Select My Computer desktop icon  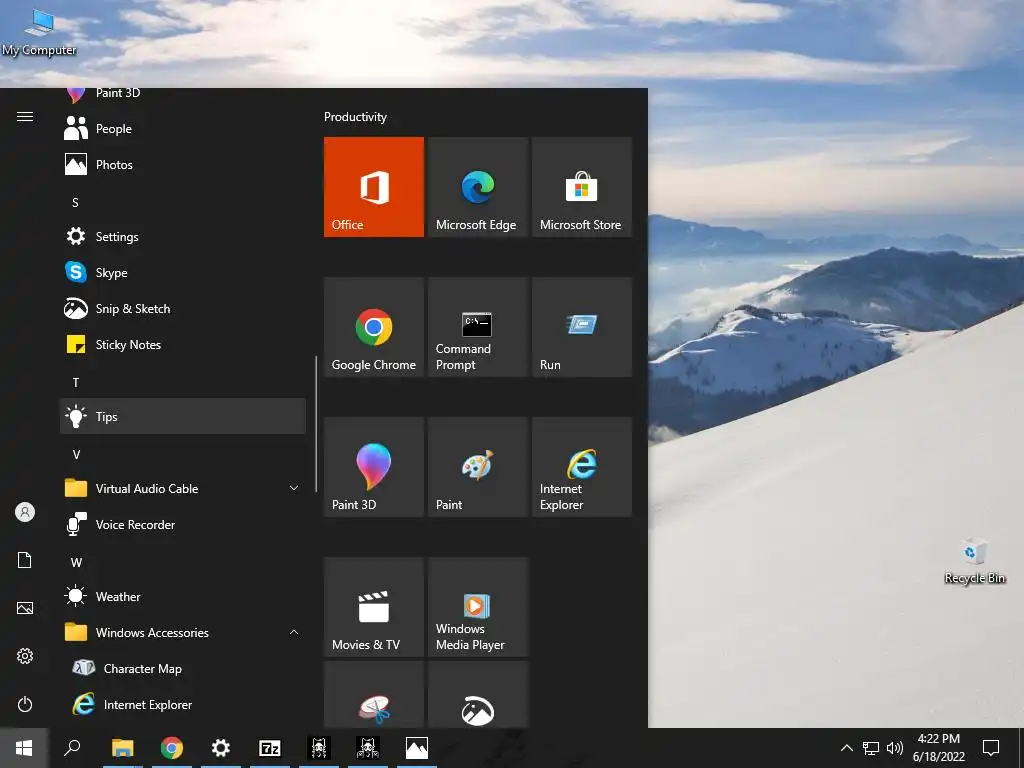(x=39, y=33)
